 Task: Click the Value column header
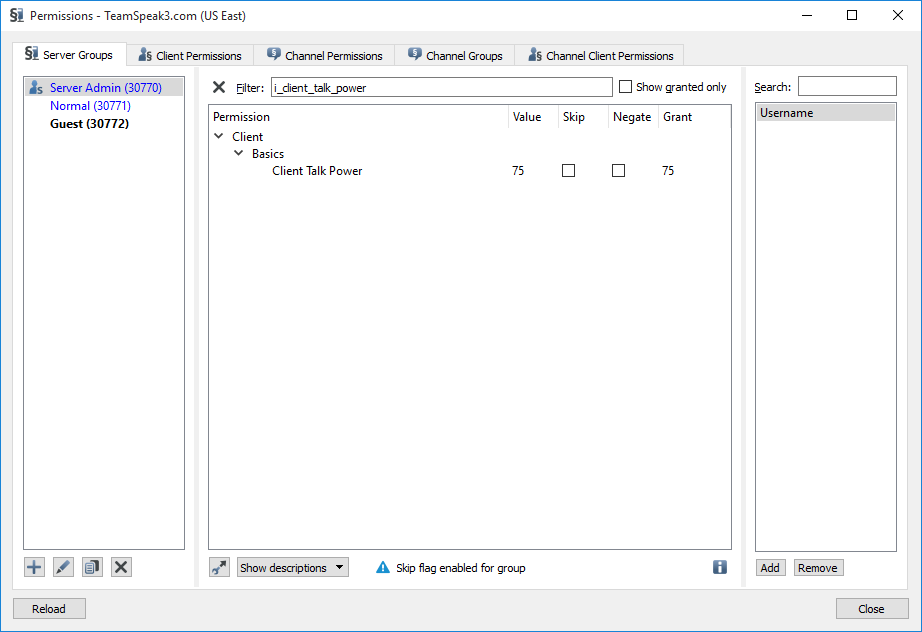click(x=533, y=117)
